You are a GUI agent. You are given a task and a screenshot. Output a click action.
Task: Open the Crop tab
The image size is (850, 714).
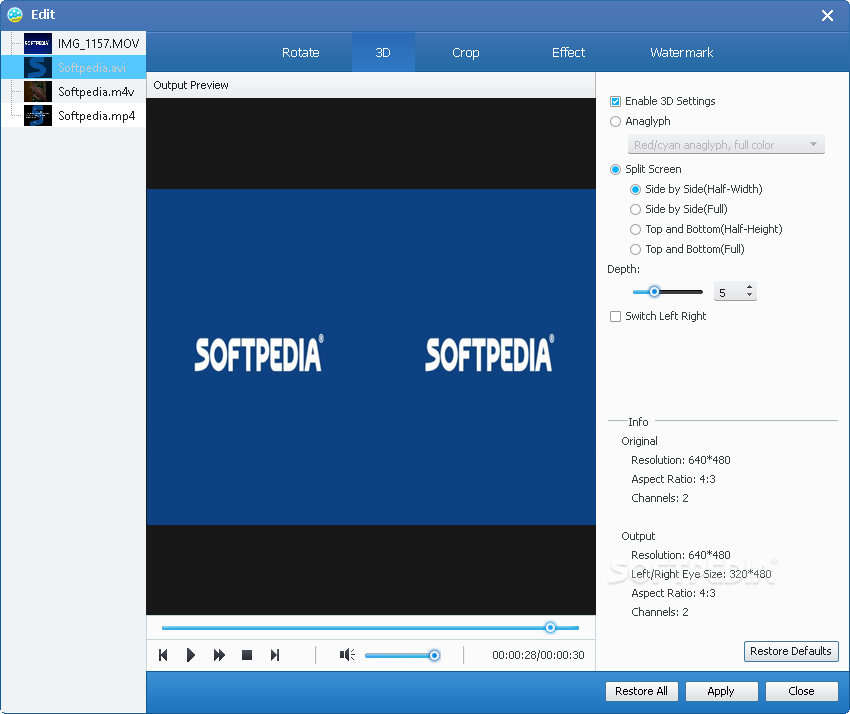click(x=466, y=53)
